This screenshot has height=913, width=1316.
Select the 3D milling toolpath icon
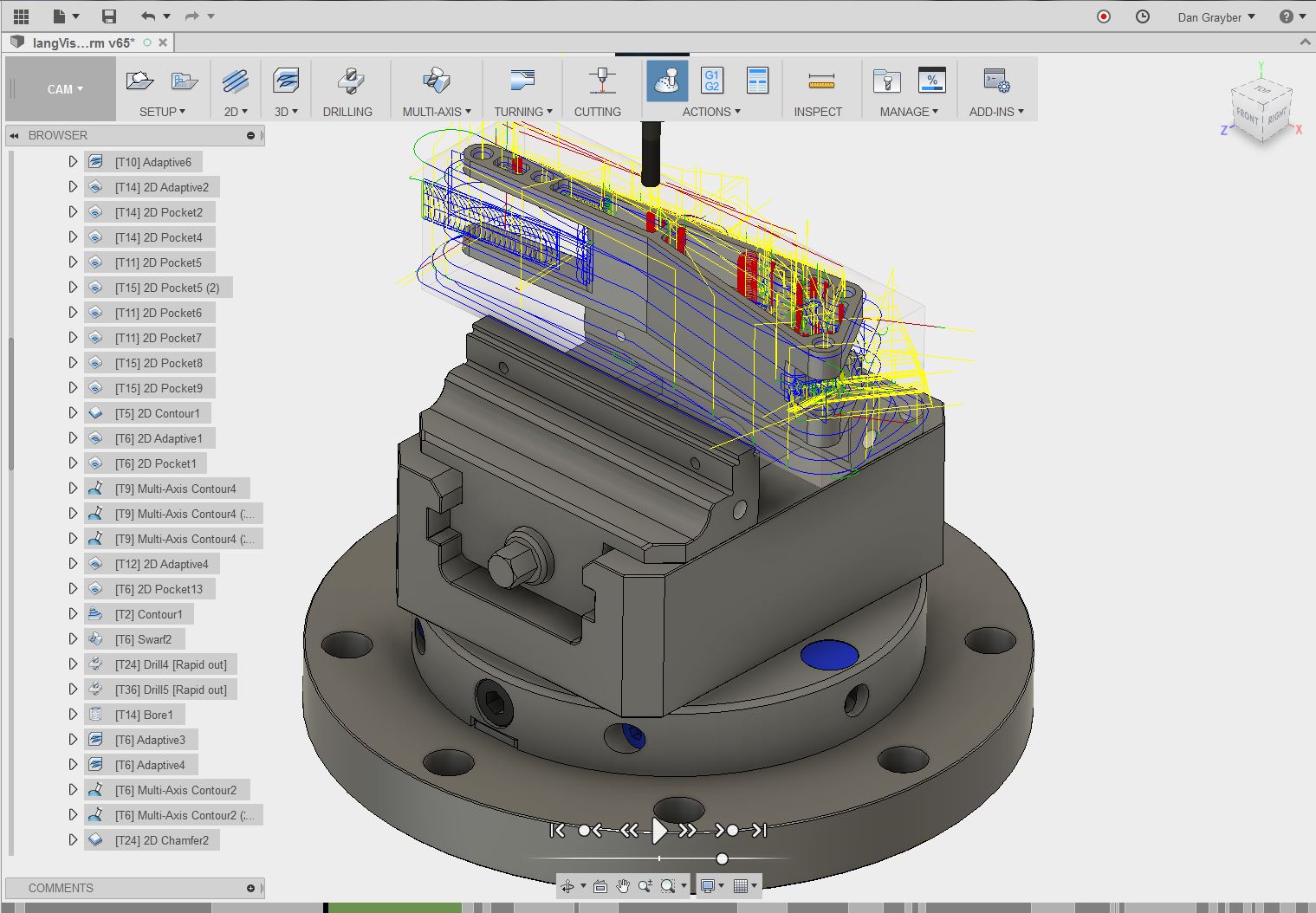(x=286, y=81)
